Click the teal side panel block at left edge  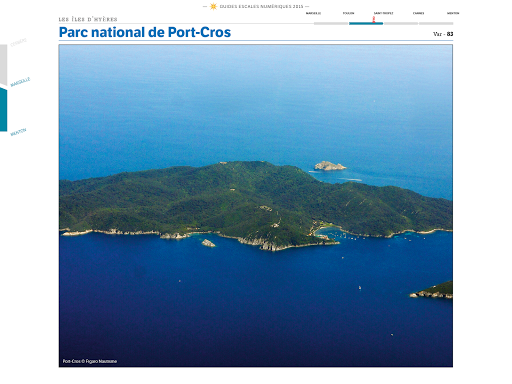pos(3,109)
